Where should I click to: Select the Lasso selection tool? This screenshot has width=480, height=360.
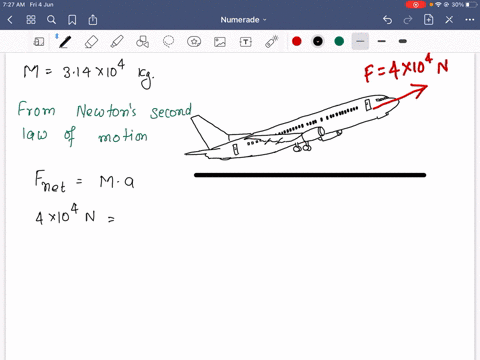168,42
